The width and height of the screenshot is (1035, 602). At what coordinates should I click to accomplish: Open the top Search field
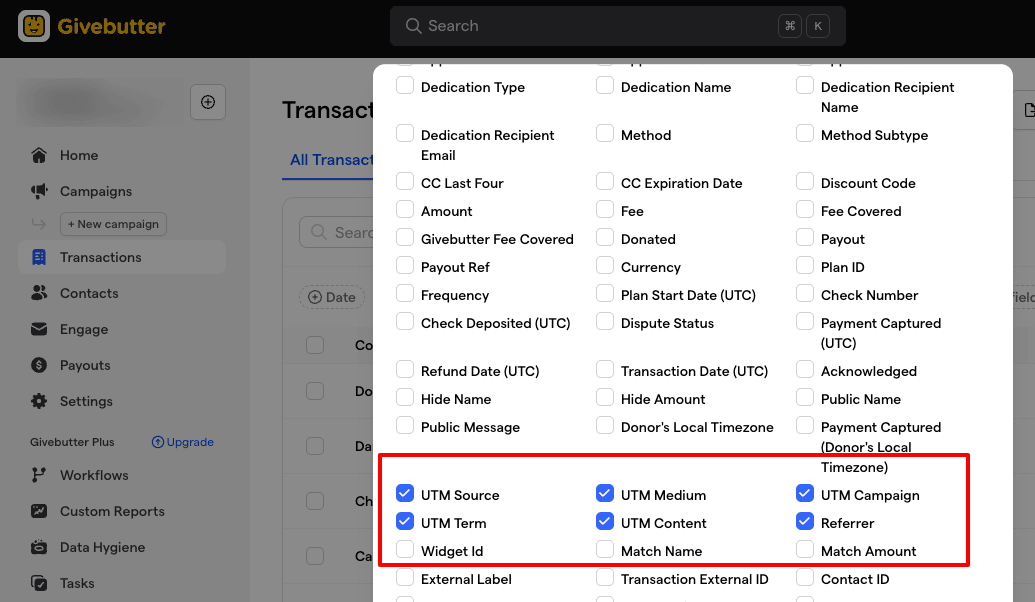pyautogui.click(x=618, y=26)
